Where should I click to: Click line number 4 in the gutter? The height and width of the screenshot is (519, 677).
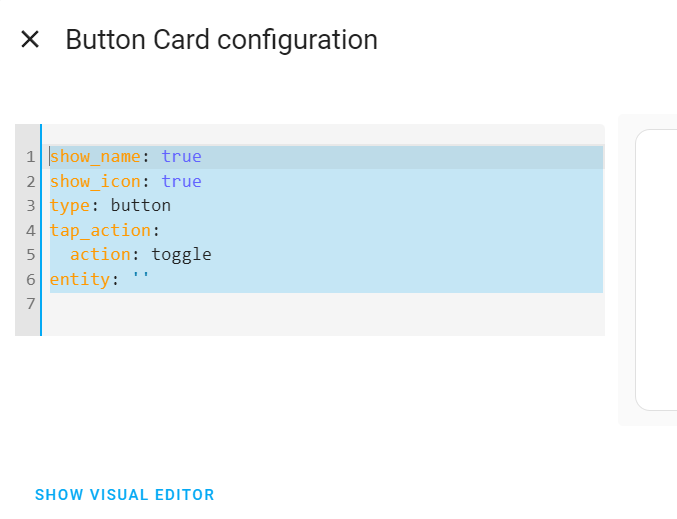coord(30,231)
